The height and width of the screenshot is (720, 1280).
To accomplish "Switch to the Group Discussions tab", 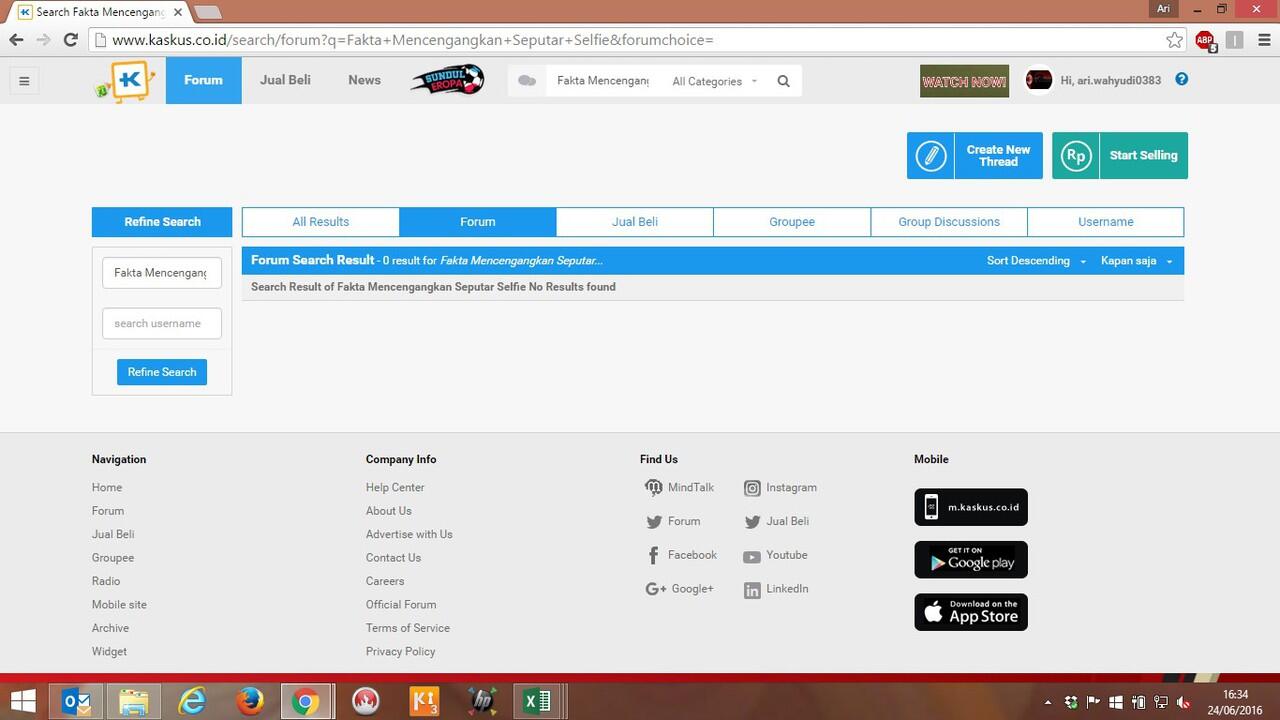I will point(949,222).
